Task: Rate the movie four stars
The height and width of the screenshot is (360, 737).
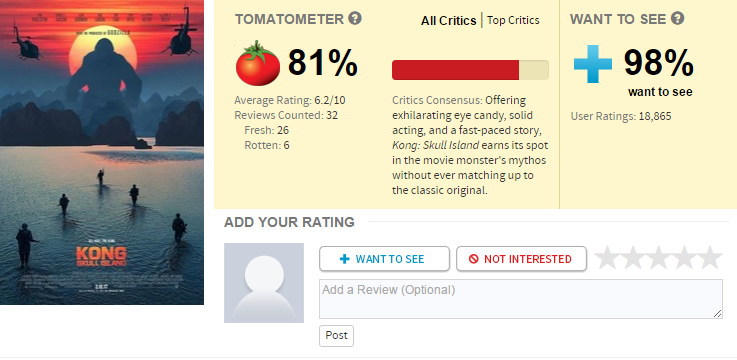Action: 684,258
